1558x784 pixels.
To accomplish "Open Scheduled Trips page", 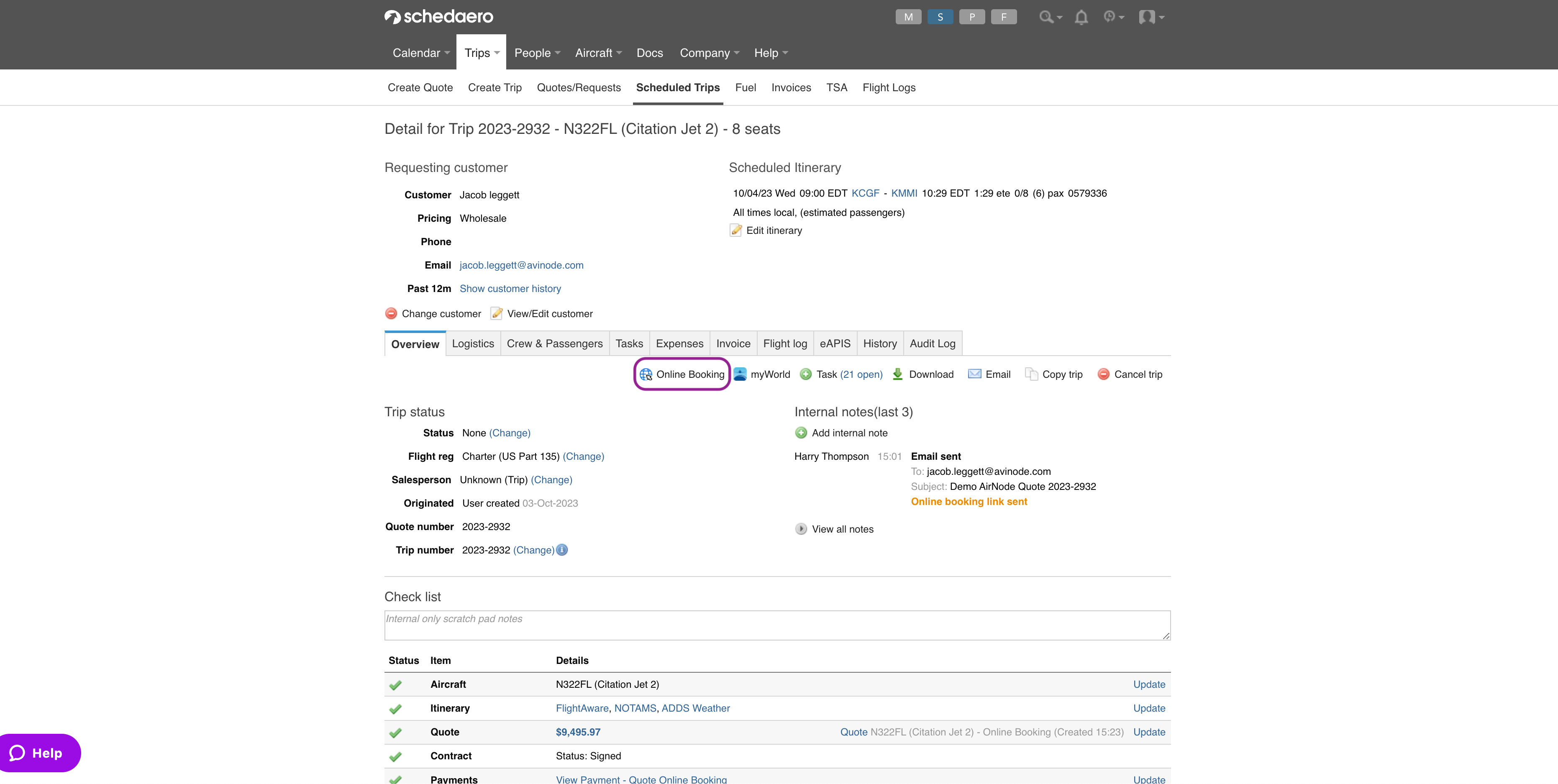I will pos(678,88).
